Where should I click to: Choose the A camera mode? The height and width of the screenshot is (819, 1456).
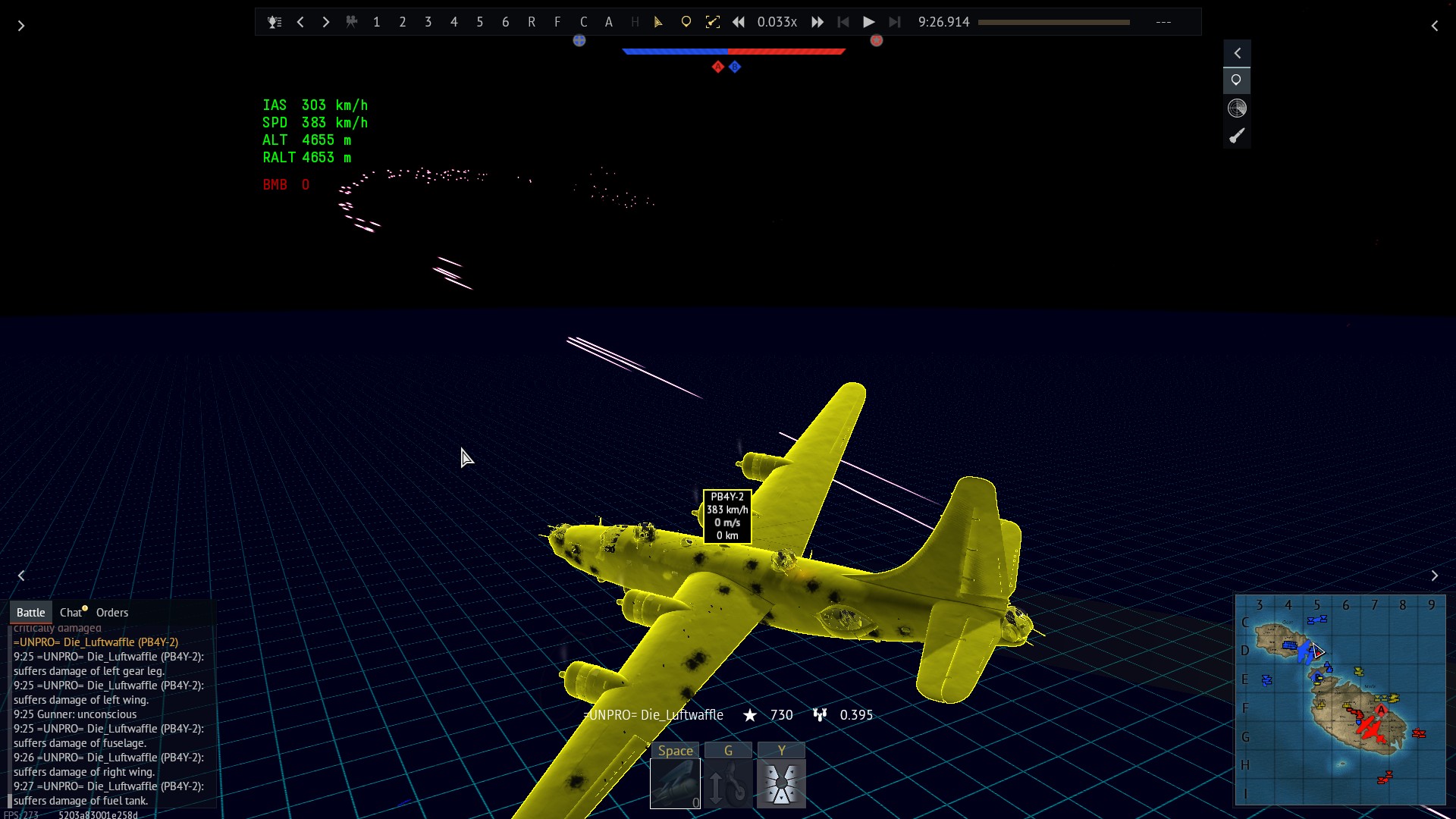[x=609, y=22]
